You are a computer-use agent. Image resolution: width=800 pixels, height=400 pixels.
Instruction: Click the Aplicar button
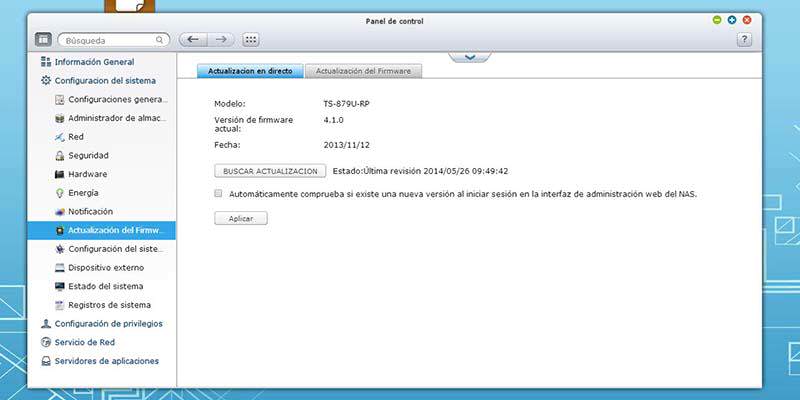point(241,218)
